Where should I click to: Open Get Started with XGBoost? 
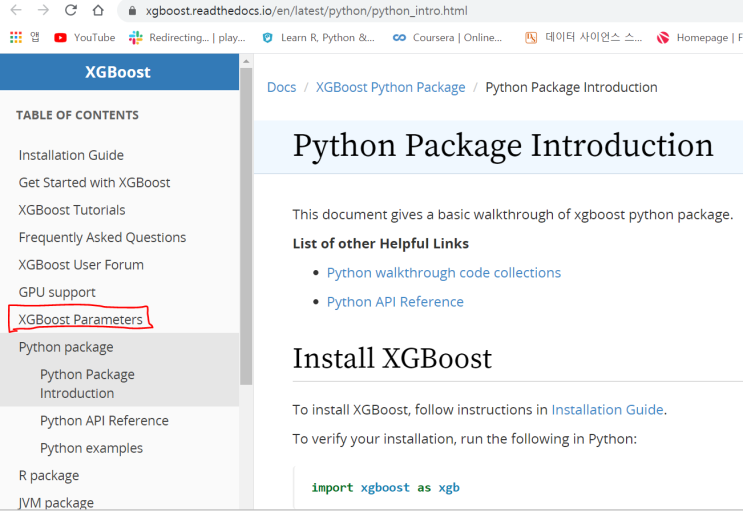pyautogui.click(x=94, y=182)
